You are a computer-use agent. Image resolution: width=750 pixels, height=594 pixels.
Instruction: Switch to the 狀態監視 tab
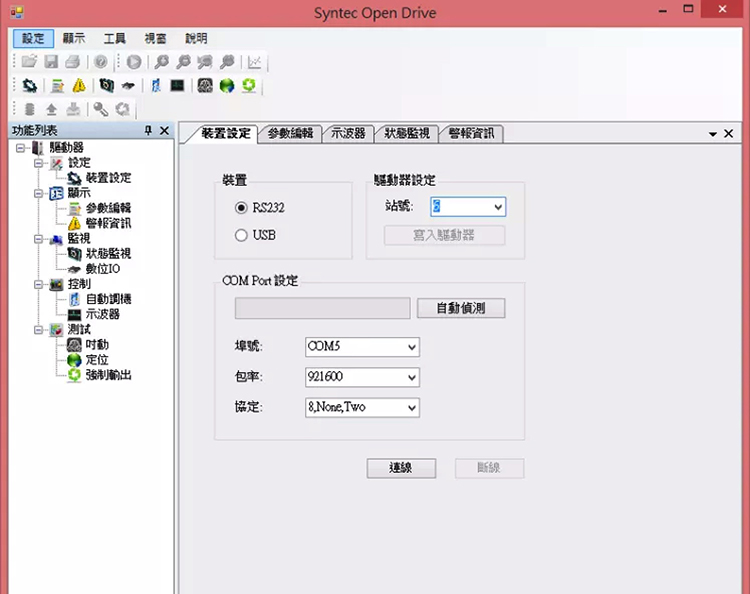(x=407, y=133)
